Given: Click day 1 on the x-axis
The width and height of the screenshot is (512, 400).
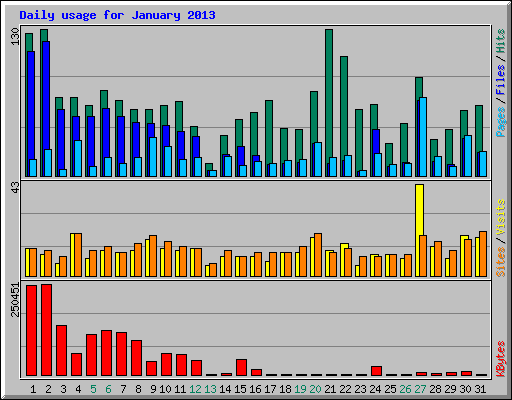Looking at the screenshot, I should click(x=33, y=389).
